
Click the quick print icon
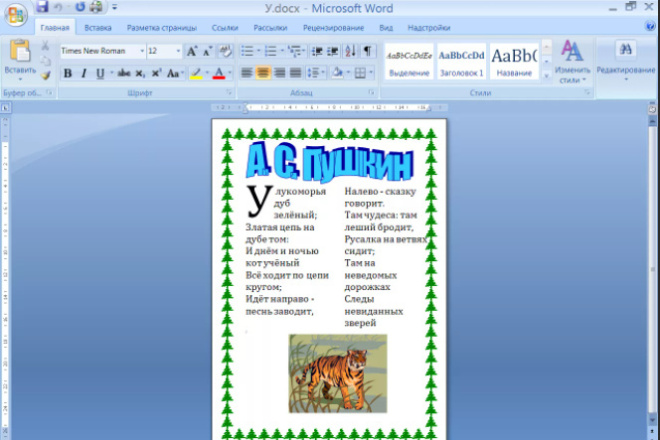click(x=96, y=7)
